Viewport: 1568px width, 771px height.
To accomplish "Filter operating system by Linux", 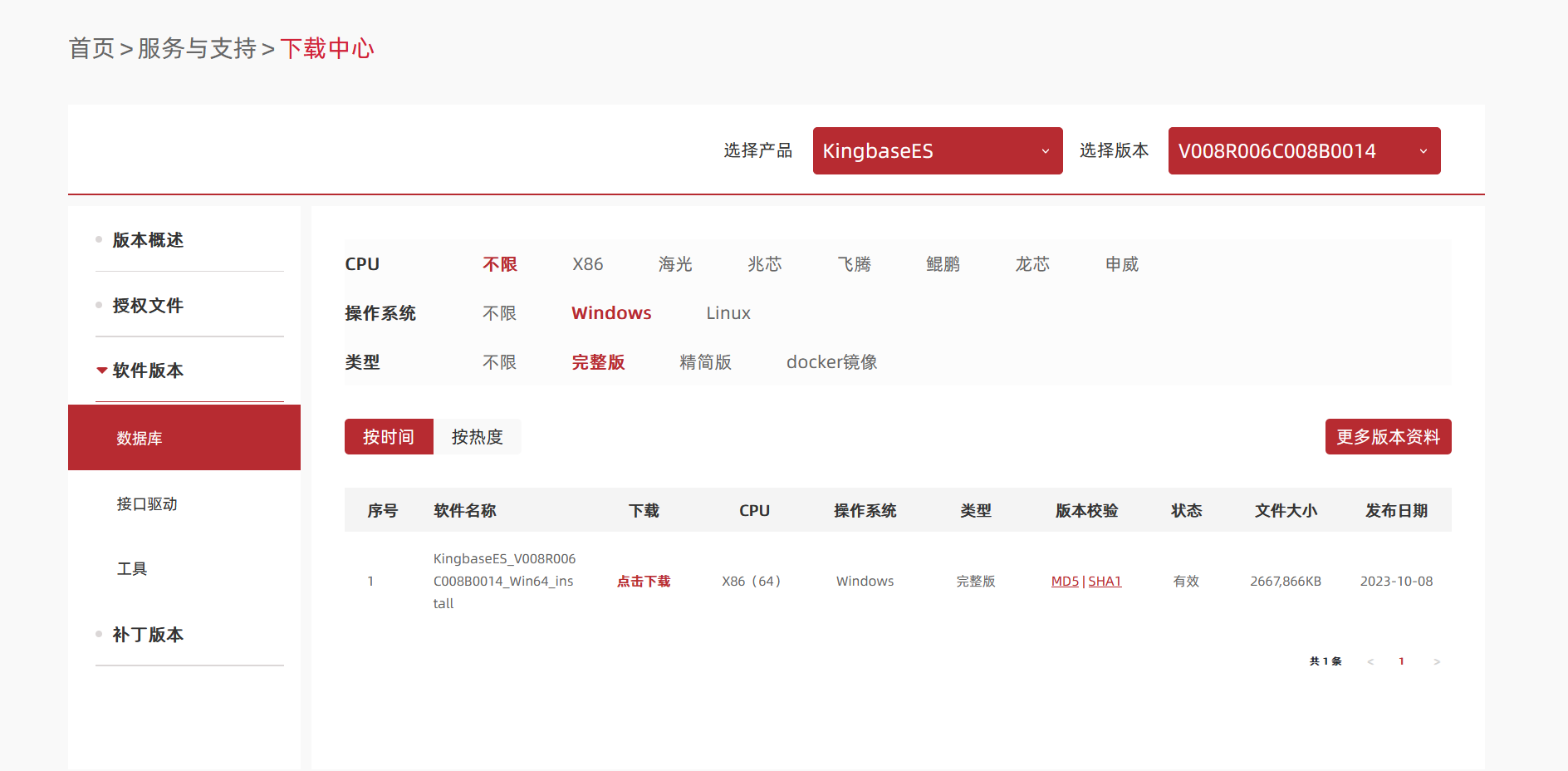I will [728, 313].
